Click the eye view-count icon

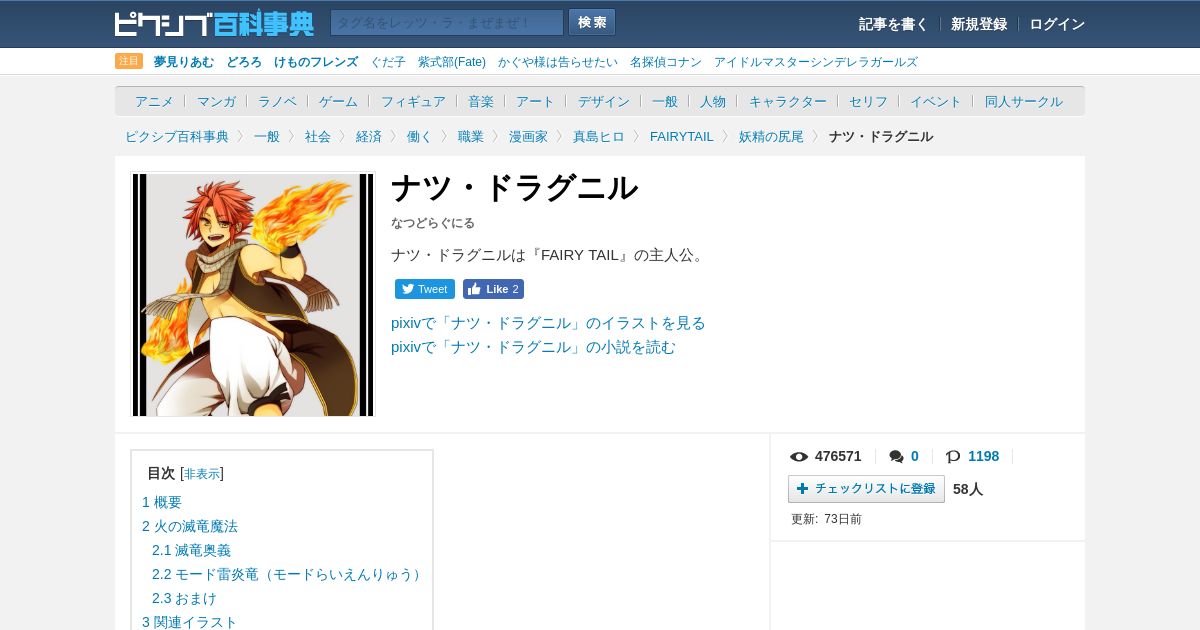click(x=799, y=457)
